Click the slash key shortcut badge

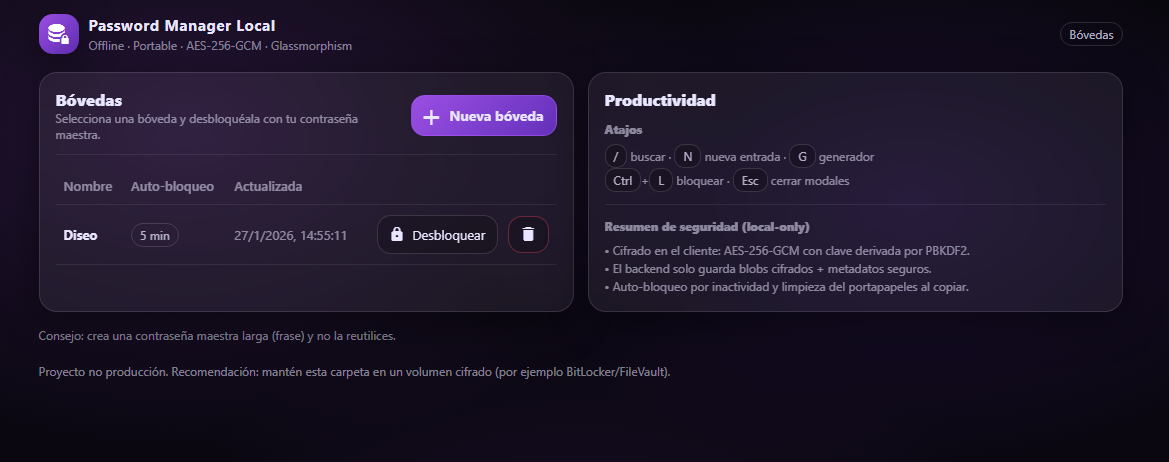point(616,157)
